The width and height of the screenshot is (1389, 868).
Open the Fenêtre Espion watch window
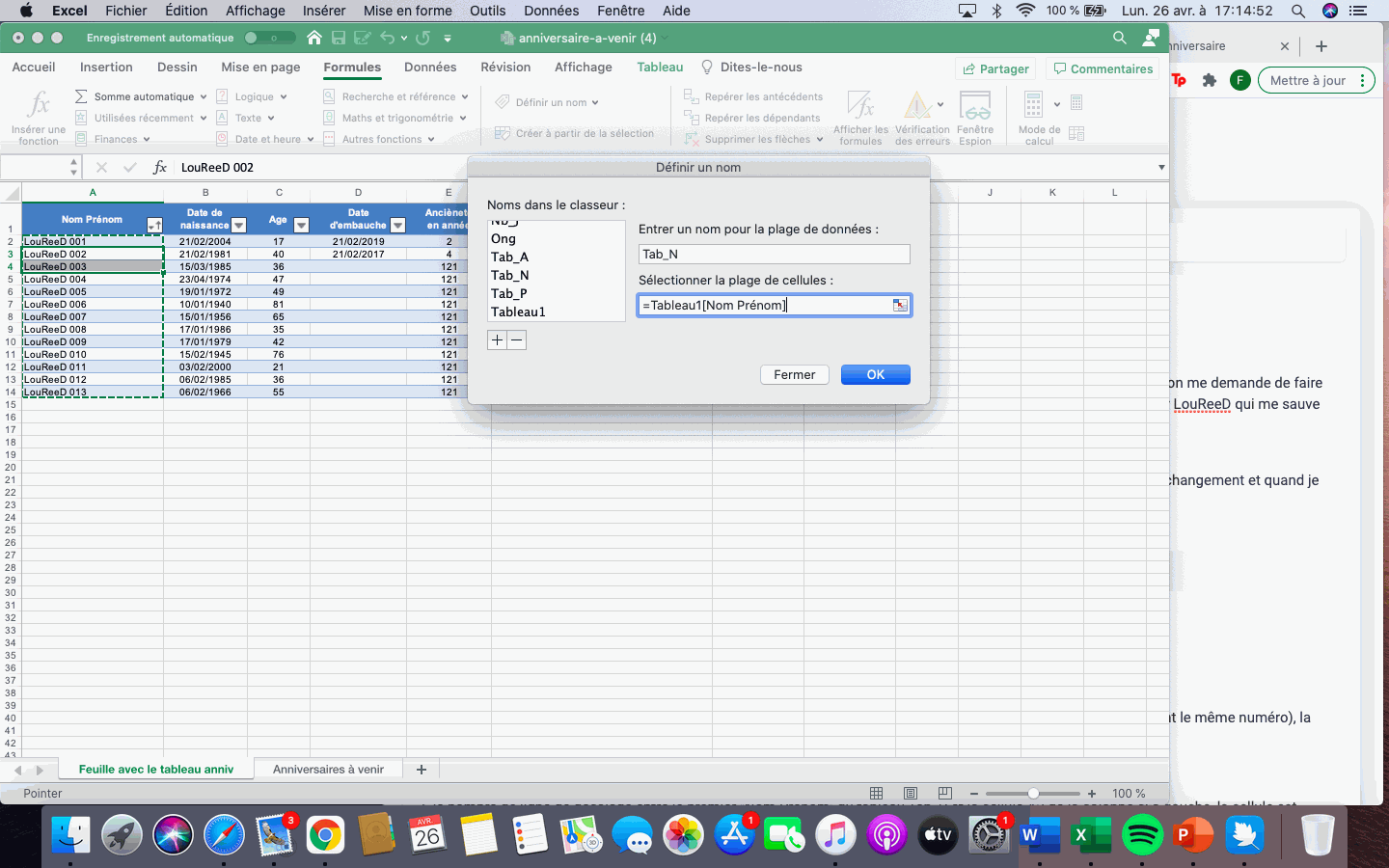pyautogui.click(x=974, y=118)
